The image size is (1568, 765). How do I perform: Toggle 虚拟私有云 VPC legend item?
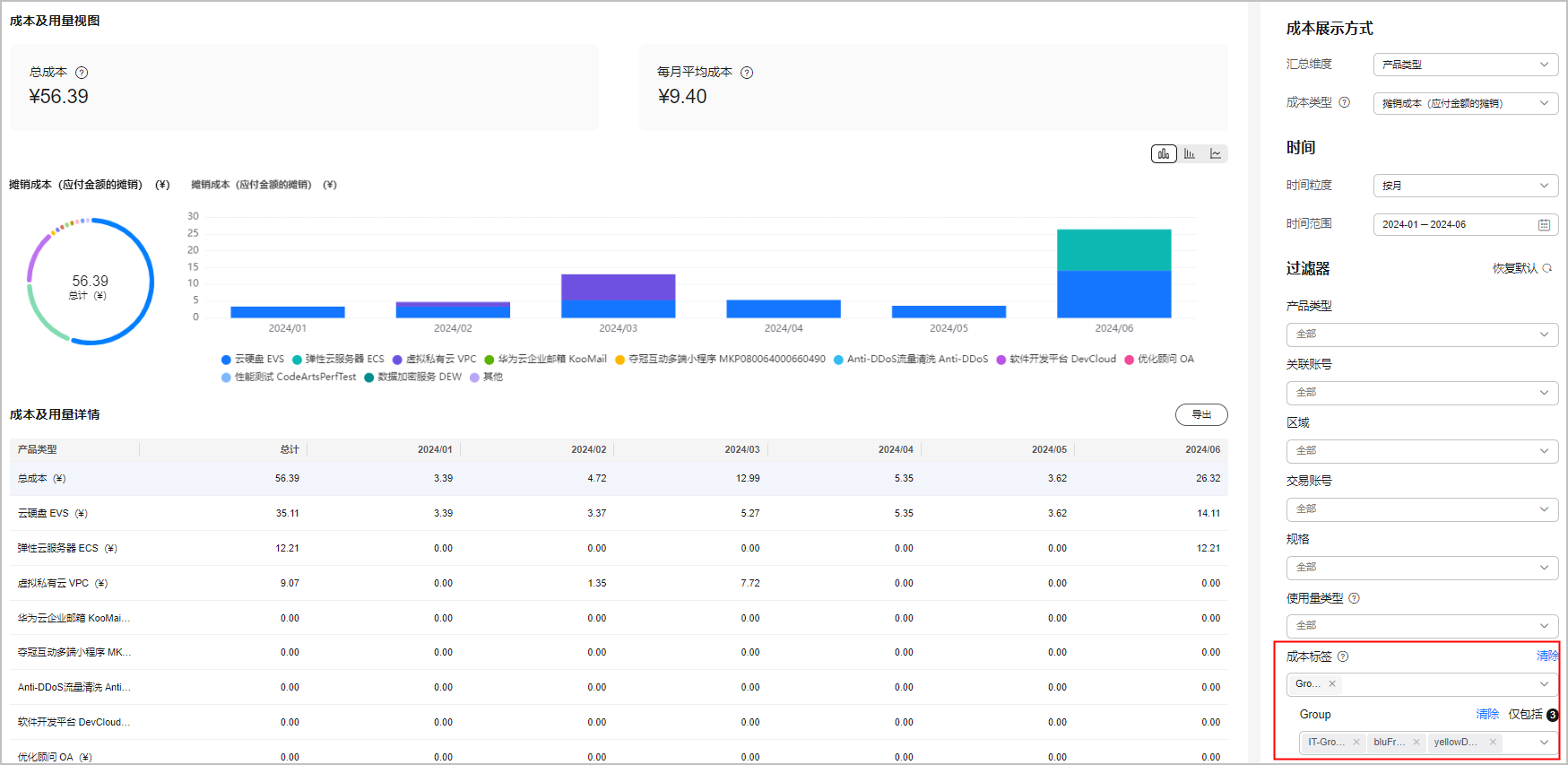pos(435,359)
